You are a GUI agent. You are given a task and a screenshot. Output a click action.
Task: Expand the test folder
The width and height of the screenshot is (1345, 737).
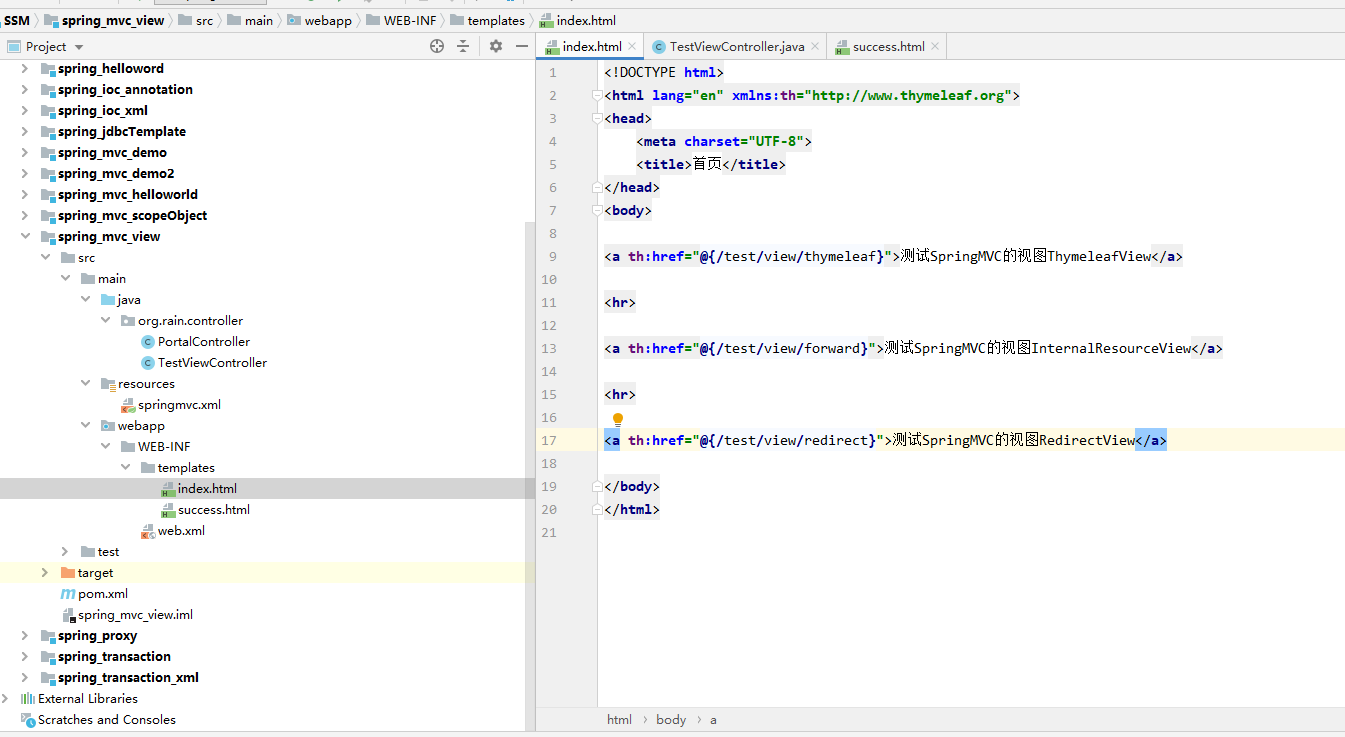65,552
